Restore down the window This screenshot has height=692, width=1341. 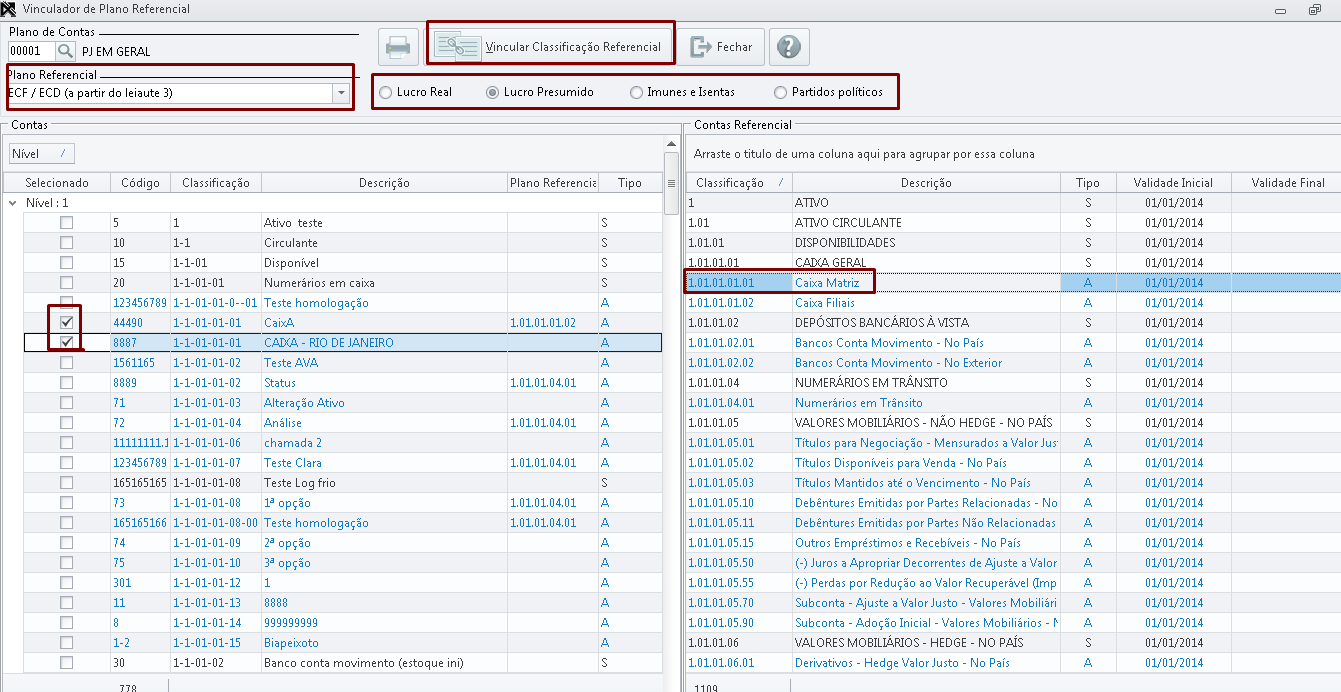pyautogui.click(x=1314, y=9)
